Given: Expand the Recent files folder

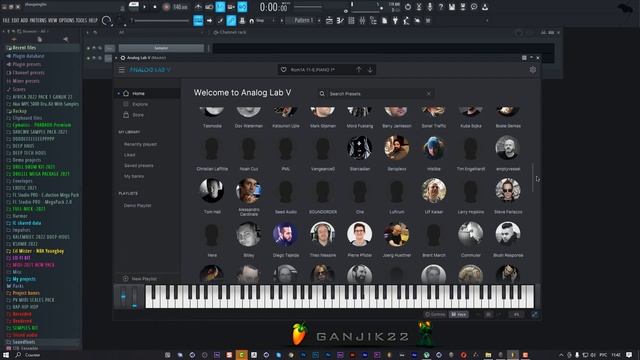Looking at the screenshot, I should (x=24, y=48).
